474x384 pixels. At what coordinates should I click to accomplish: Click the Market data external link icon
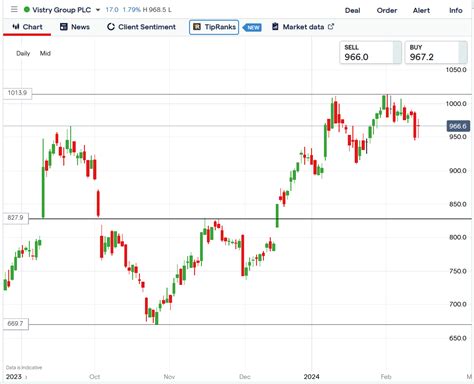pos(331,26)
